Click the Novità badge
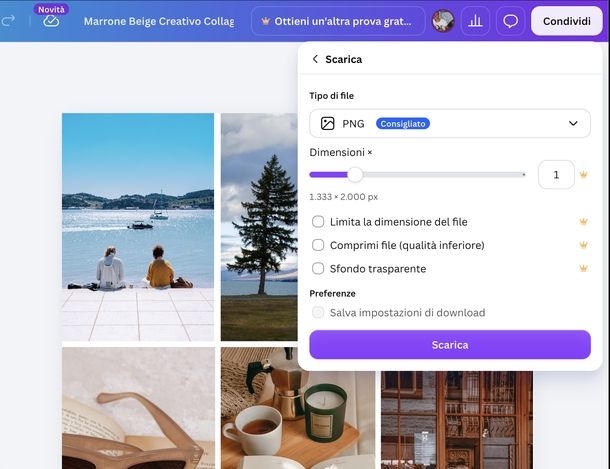The height and width of the screenshot is (469, 610). pyautogui.click(x=51, y=9)
